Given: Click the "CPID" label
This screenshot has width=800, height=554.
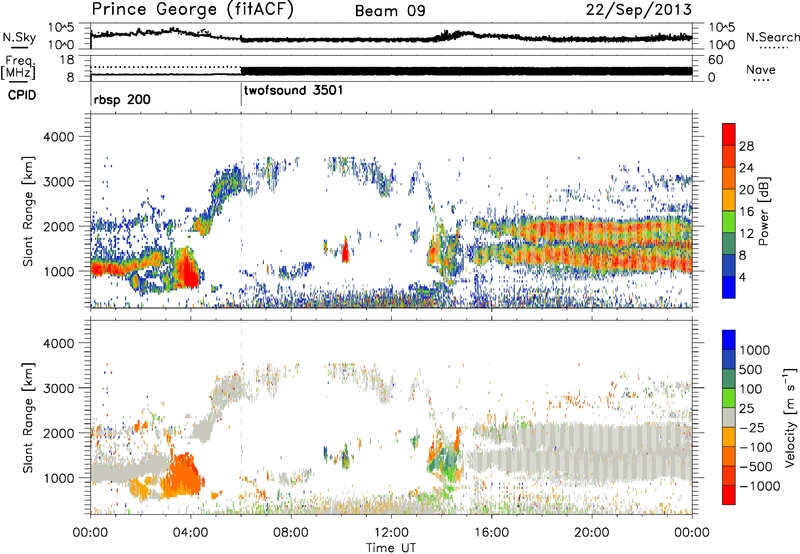Looking at the screenshot, I should (22, 95).
